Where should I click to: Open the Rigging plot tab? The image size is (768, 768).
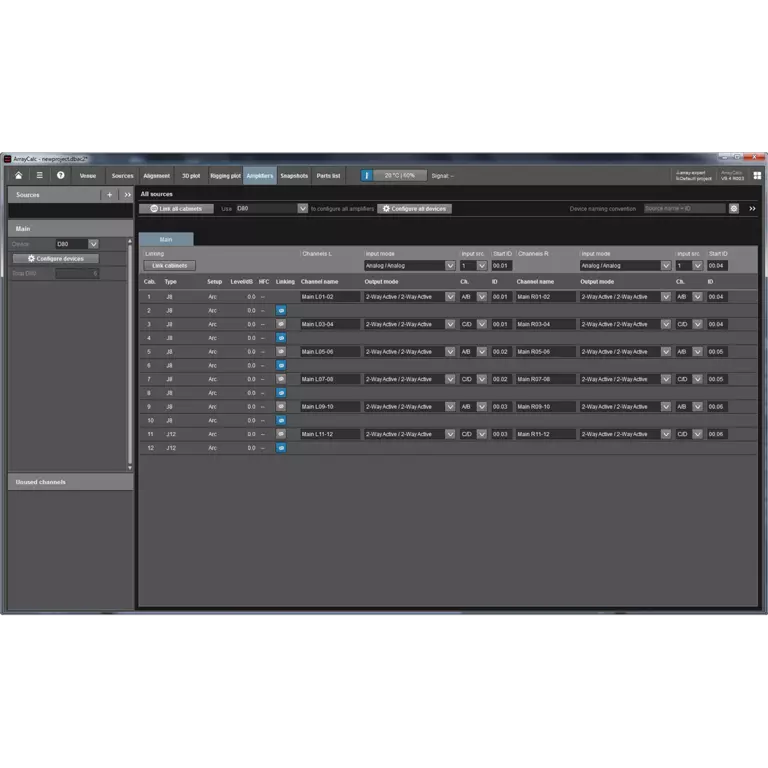tap(225, 176)
